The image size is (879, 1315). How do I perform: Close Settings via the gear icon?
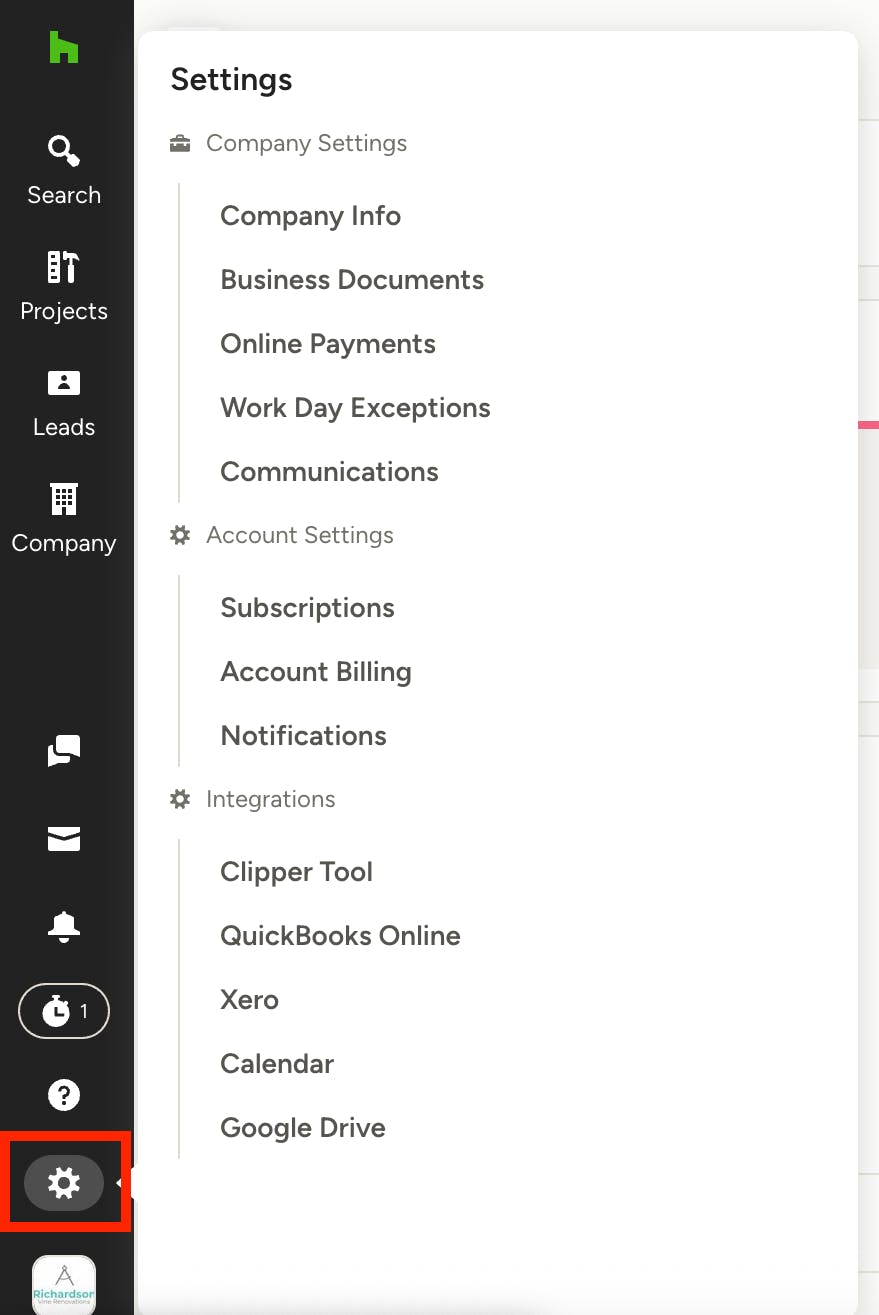[64, 1183]
